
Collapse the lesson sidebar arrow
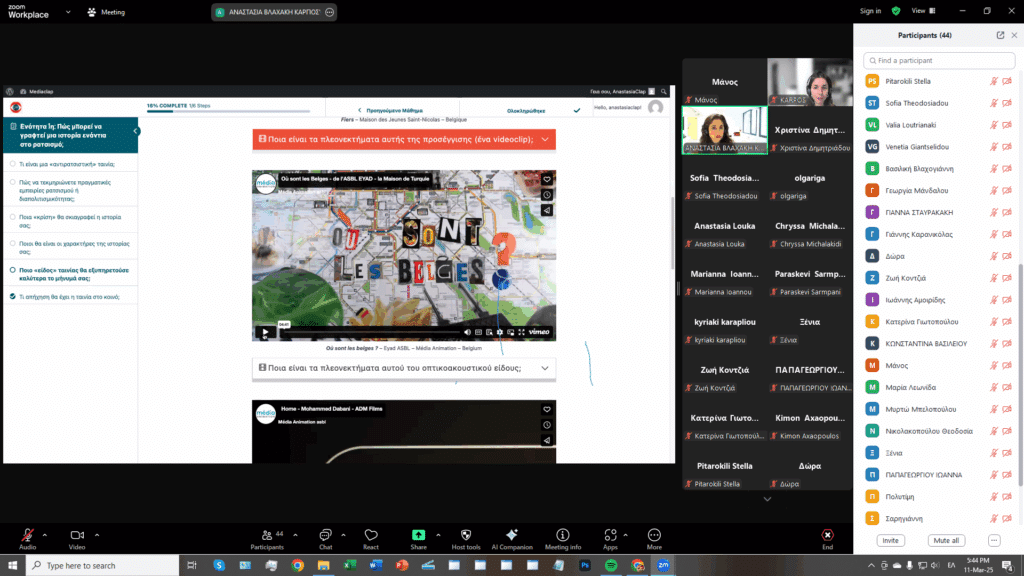coord(135,131)
